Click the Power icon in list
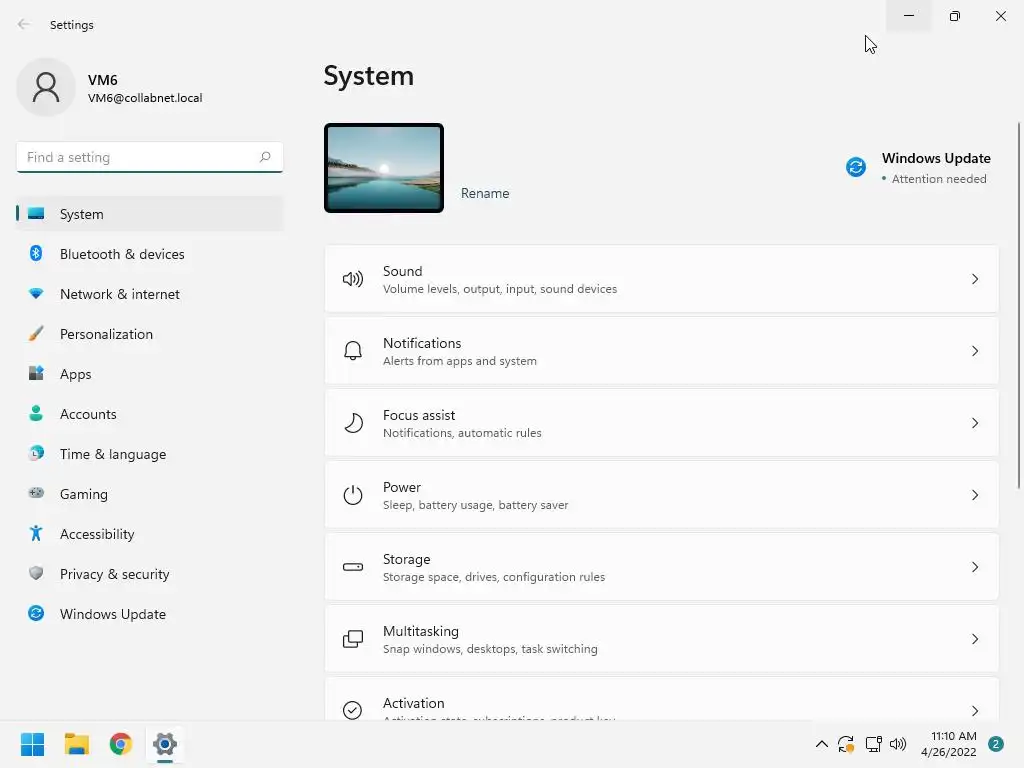Image resolution: width=1024 pixels, height=768 pixels. [353, 495]
